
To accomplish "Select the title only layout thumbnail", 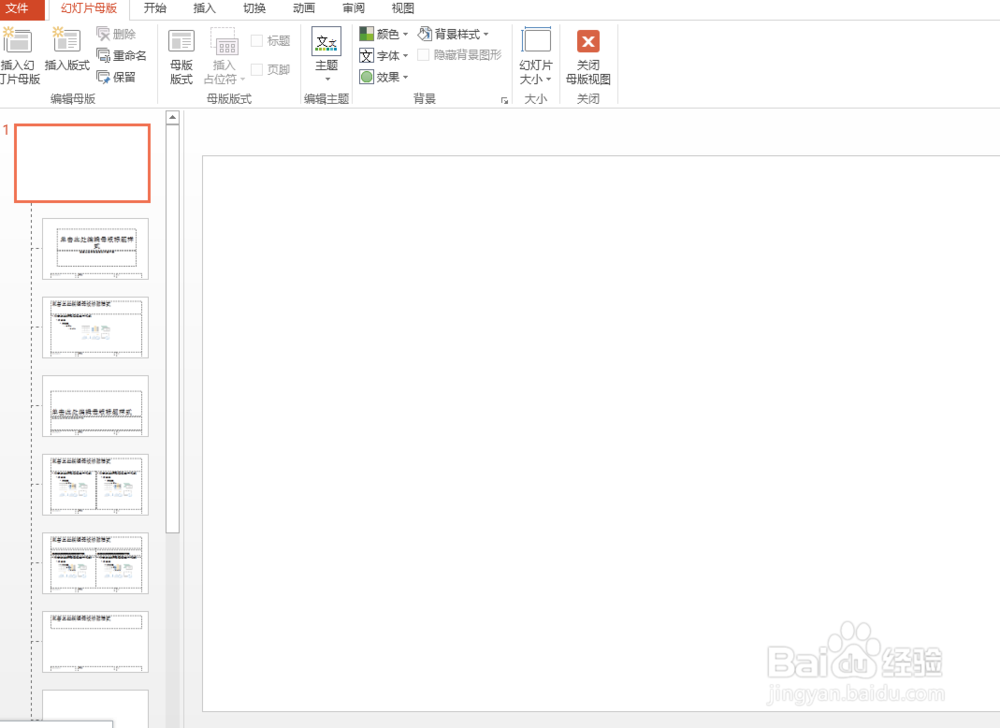I will tap(96, 642).
